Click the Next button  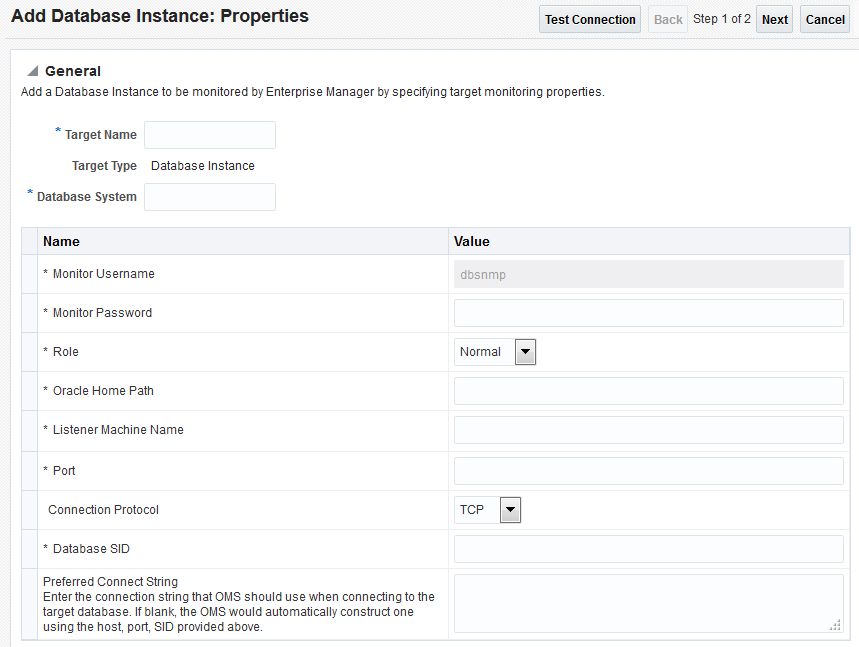(x=774, y=18)
